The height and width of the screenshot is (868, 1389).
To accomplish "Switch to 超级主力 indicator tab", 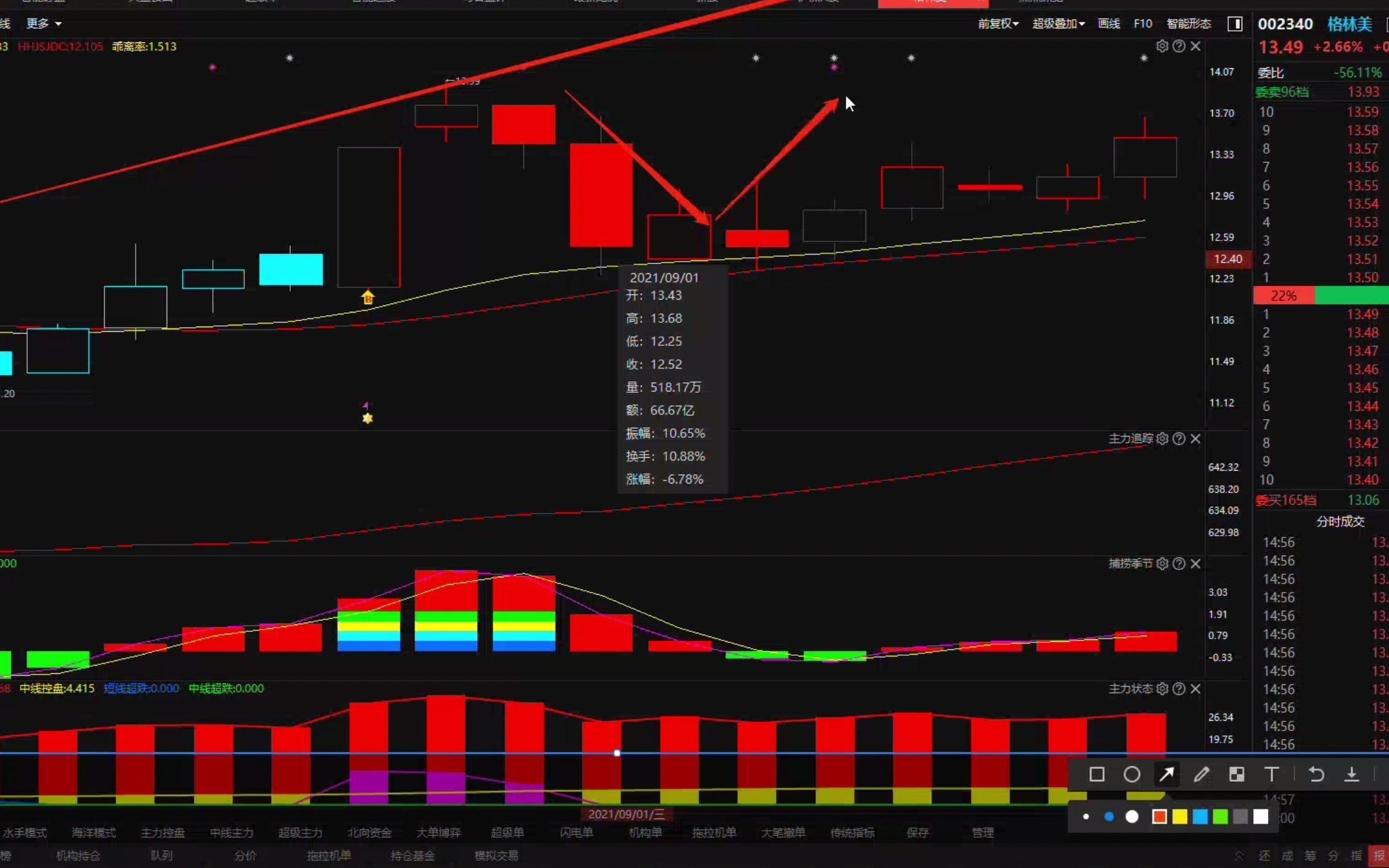I will click(300, 833).
